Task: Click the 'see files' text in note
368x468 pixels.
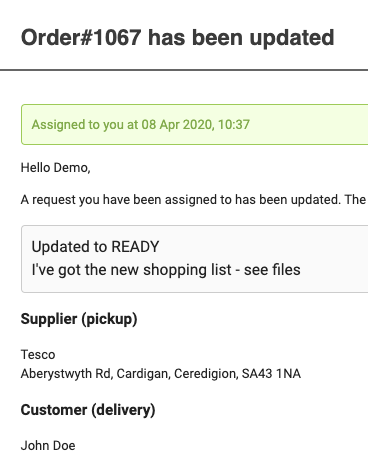Action: click(x=272, y=270)
